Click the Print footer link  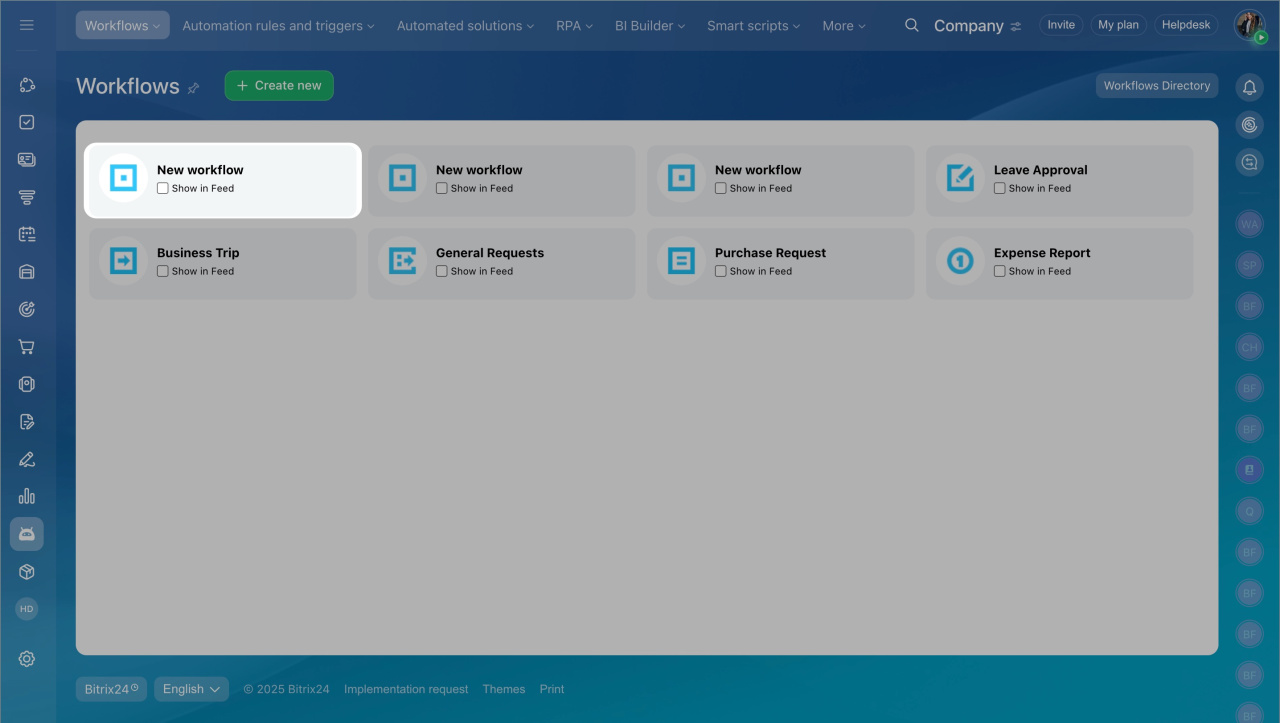pos(552,689)
